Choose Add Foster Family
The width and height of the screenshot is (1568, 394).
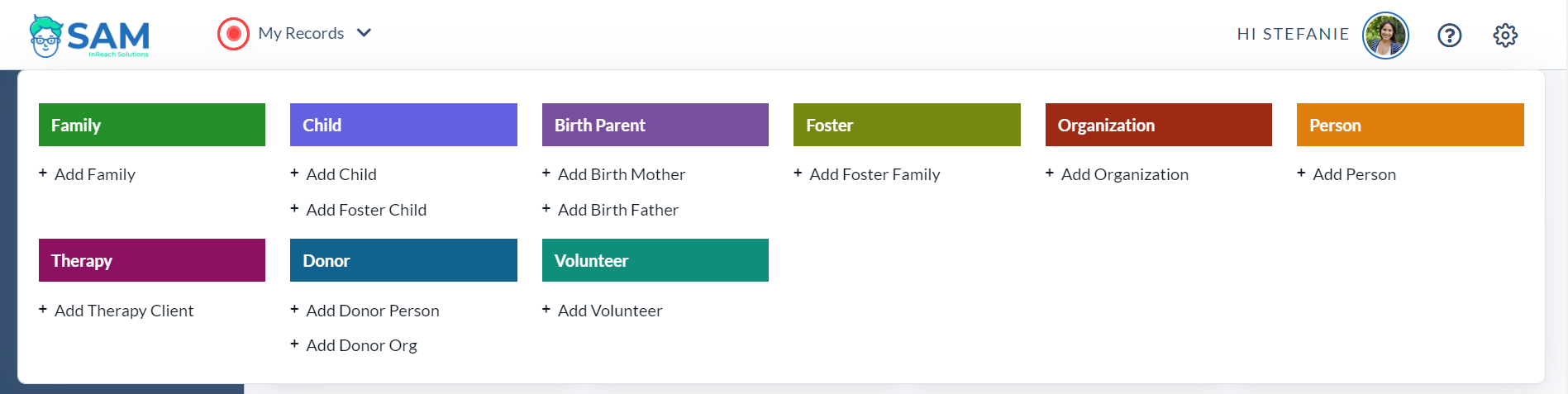875,174
